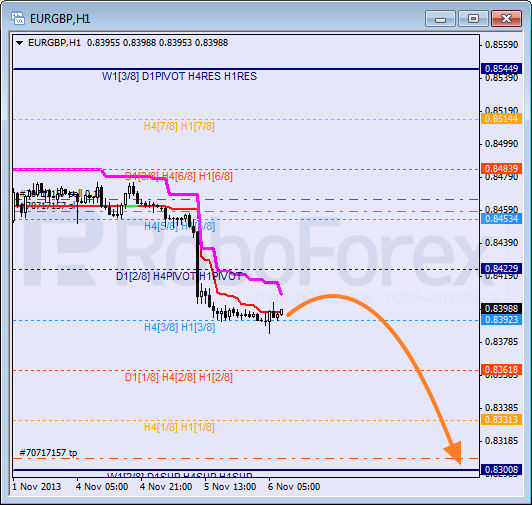
Task: Click the 4 Nov 05:00 time axis label
Action: point(102,487)
